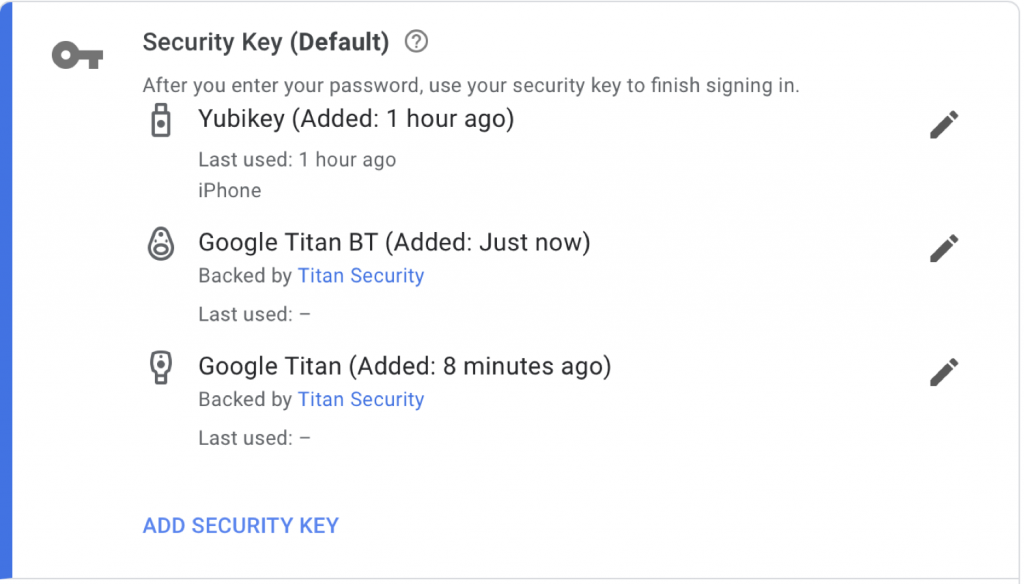Click the Google Titan BT bluetooth key icon
The width and height of the screenshot is (1024, 584).
161,245
